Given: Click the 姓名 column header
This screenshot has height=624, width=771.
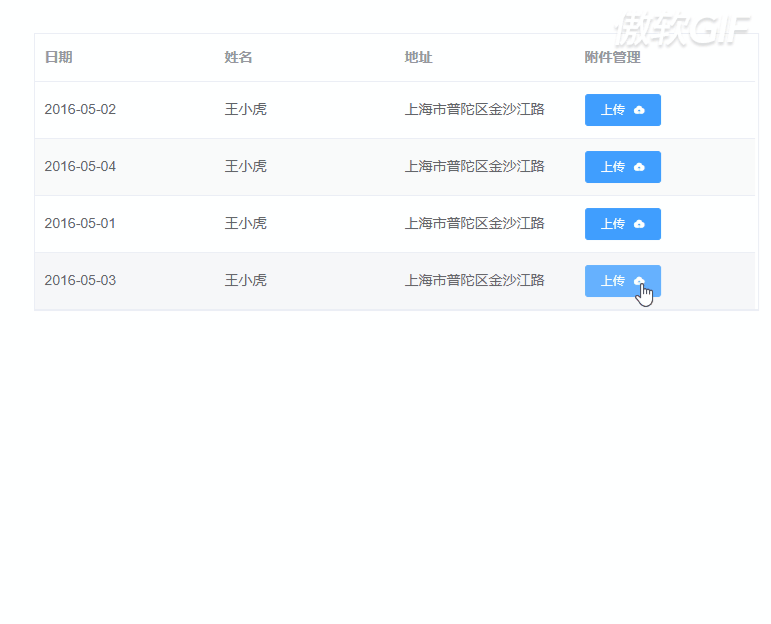Looking at the screenshot, I should pyautogui.click(x=238, y=57).
